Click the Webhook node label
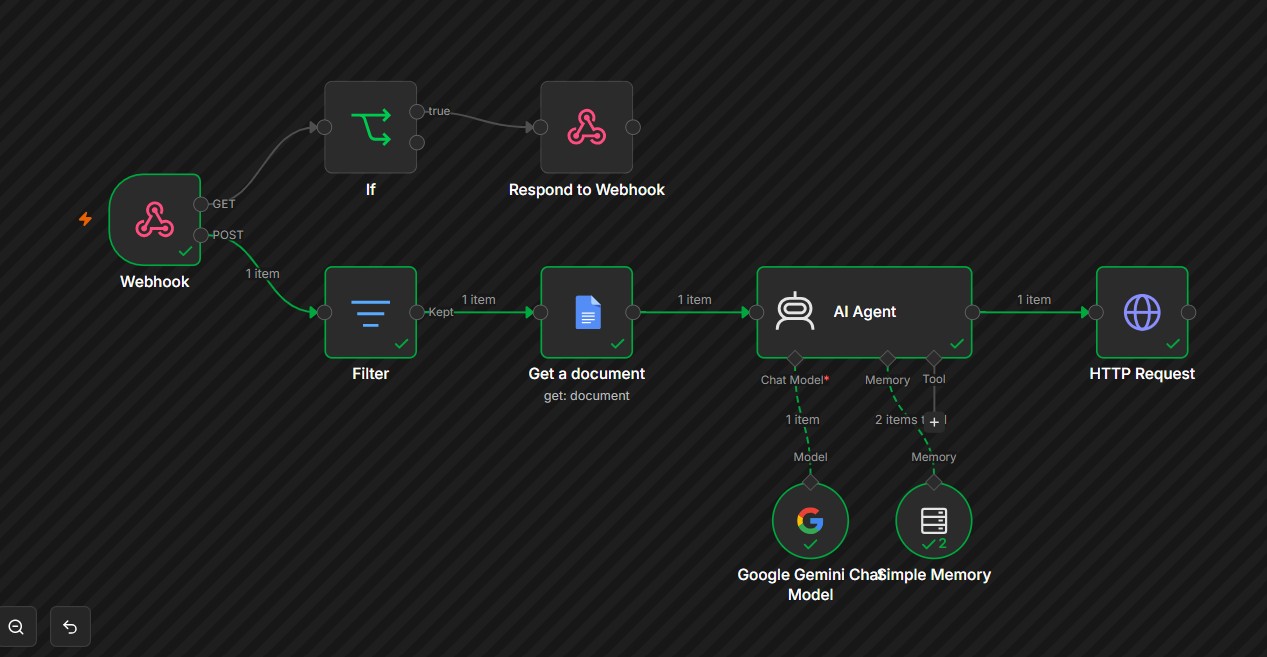 pyautogui.click(x=155, y=282)
